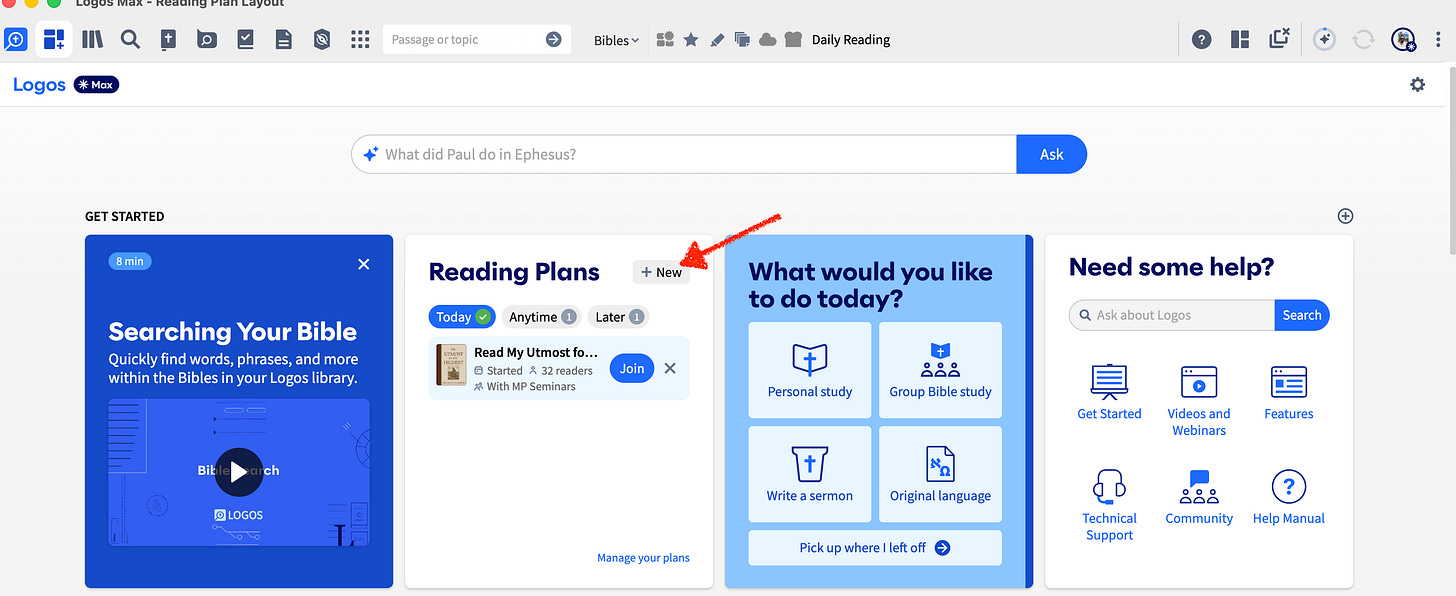Click the blue magnifier icon at toolbar start
The width and height of the screenshot is (1456, 596).
click(x=15, y=40)
